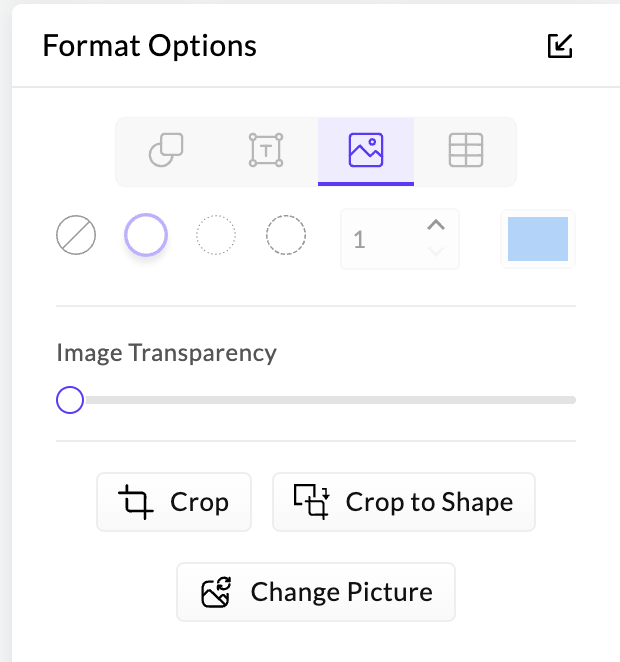Viewport: 620px width, 662px height.
Task: Collapse the Format Options panel
Action: (560, 46)
